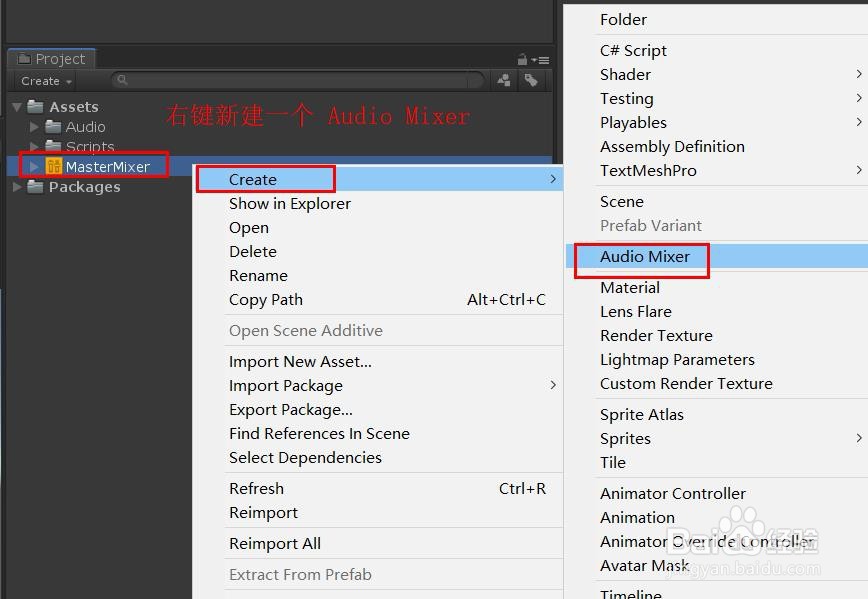Expand the Testing submenu arrow
The height and width of the screenshot is (599, 868).
coord(859,98)
